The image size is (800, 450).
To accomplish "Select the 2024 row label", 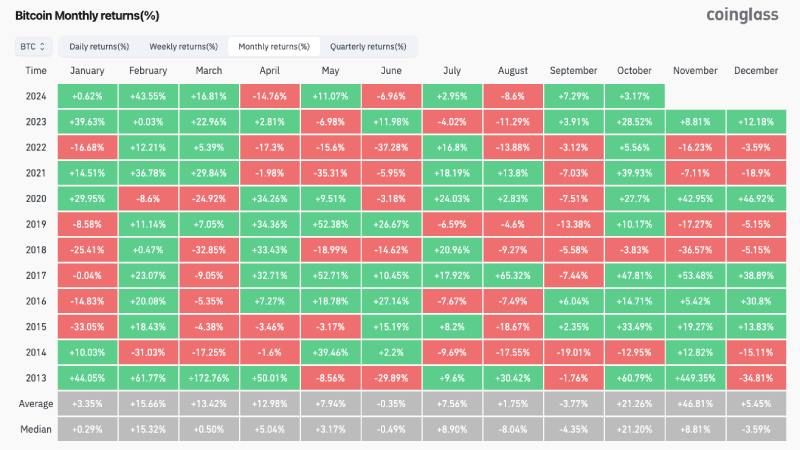I will click(x=36, y=96).
